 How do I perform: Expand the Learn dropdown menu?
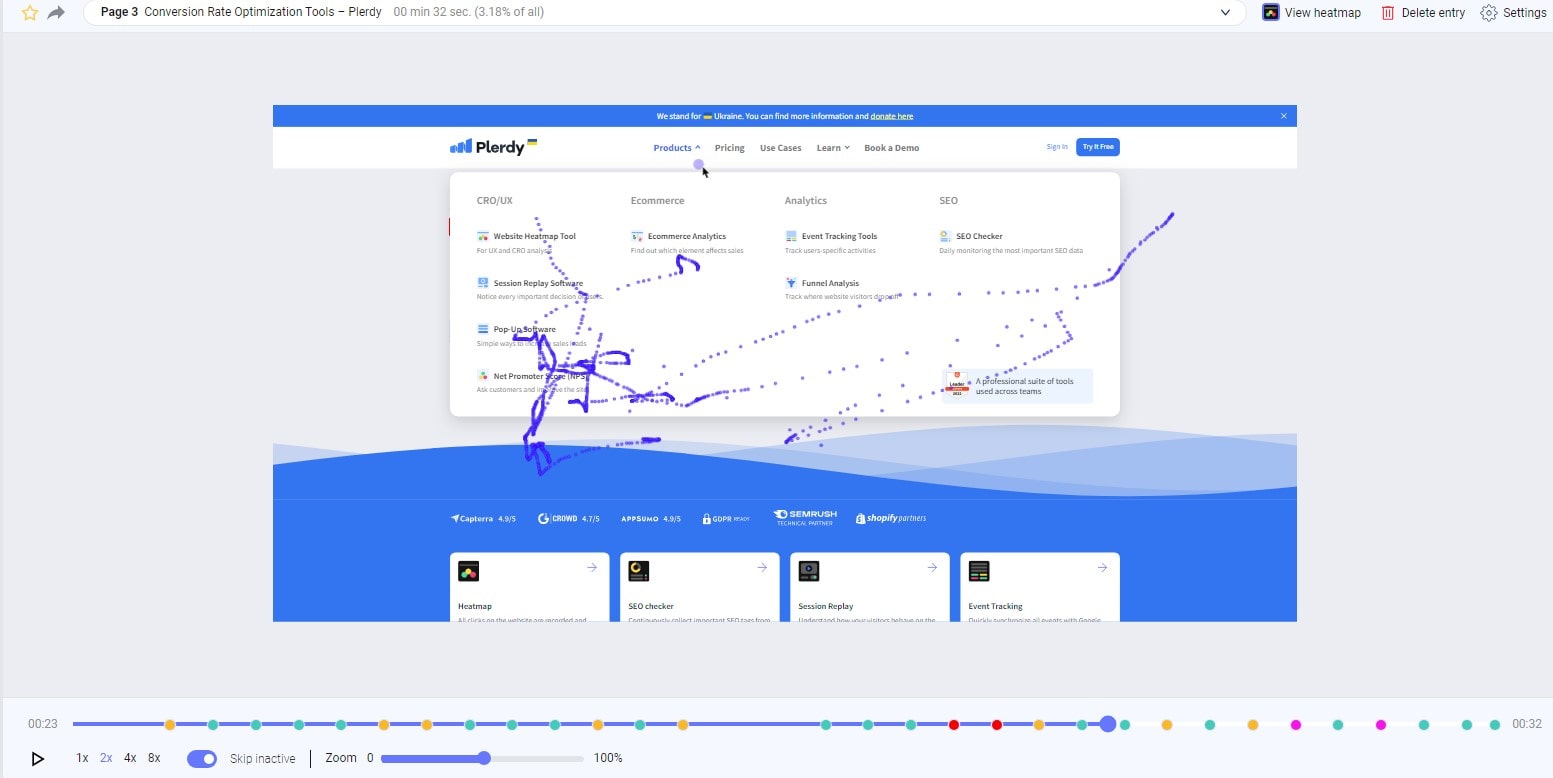pos(833,148)
